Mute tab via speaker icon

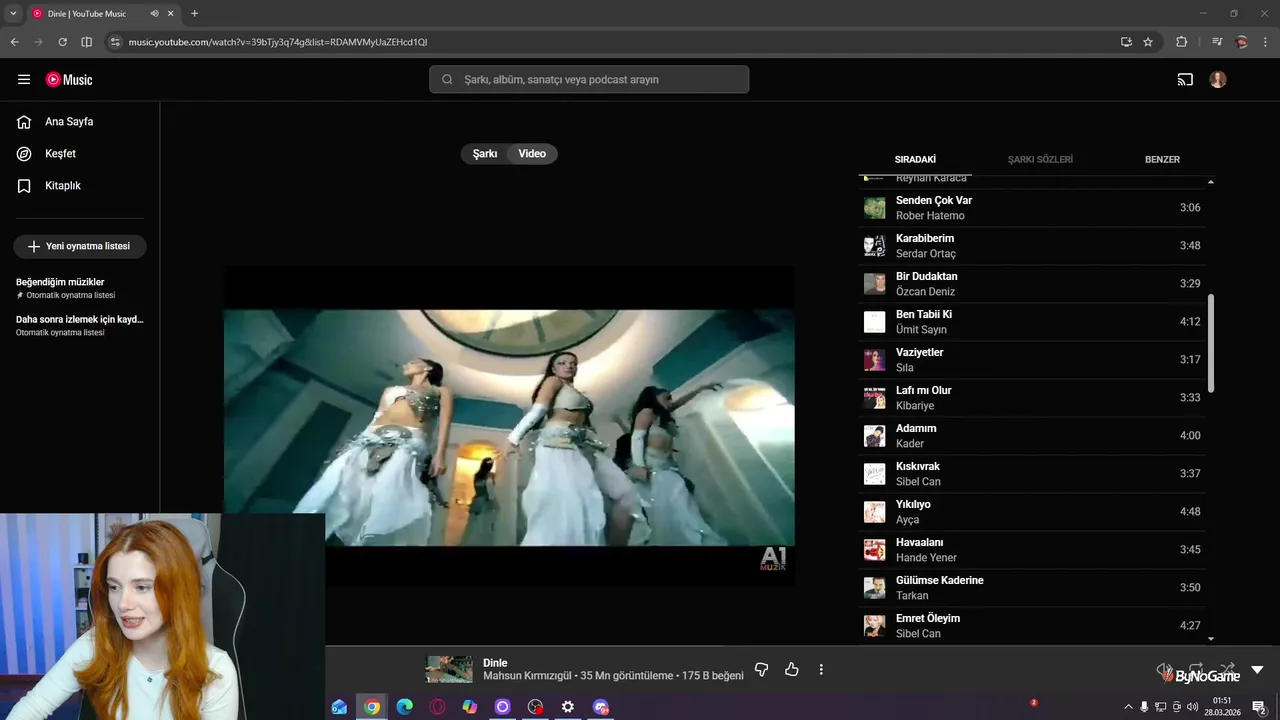[154, 14]
